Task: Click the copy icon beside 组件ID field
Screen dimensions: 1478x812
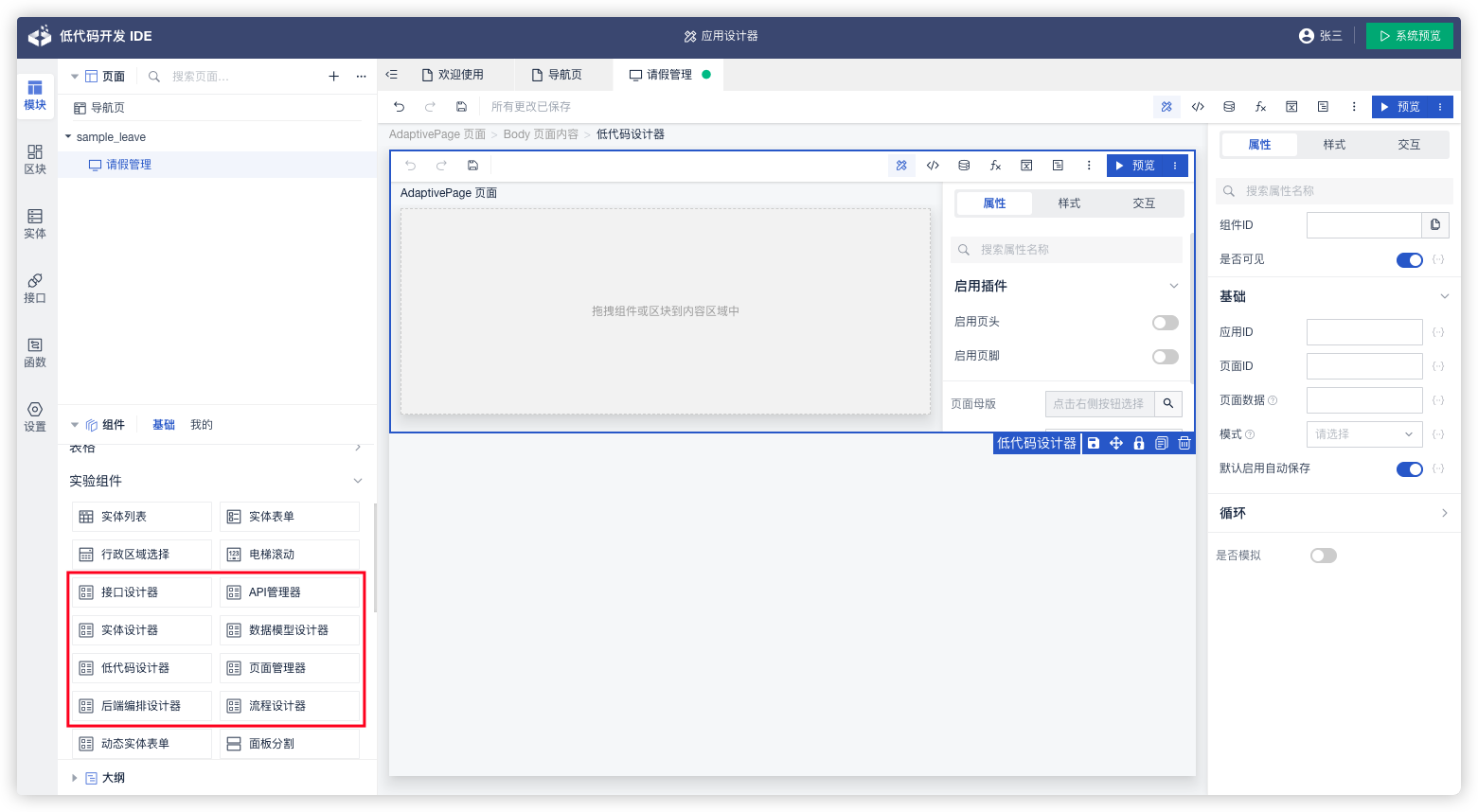Action: [x=1435, y=225]
